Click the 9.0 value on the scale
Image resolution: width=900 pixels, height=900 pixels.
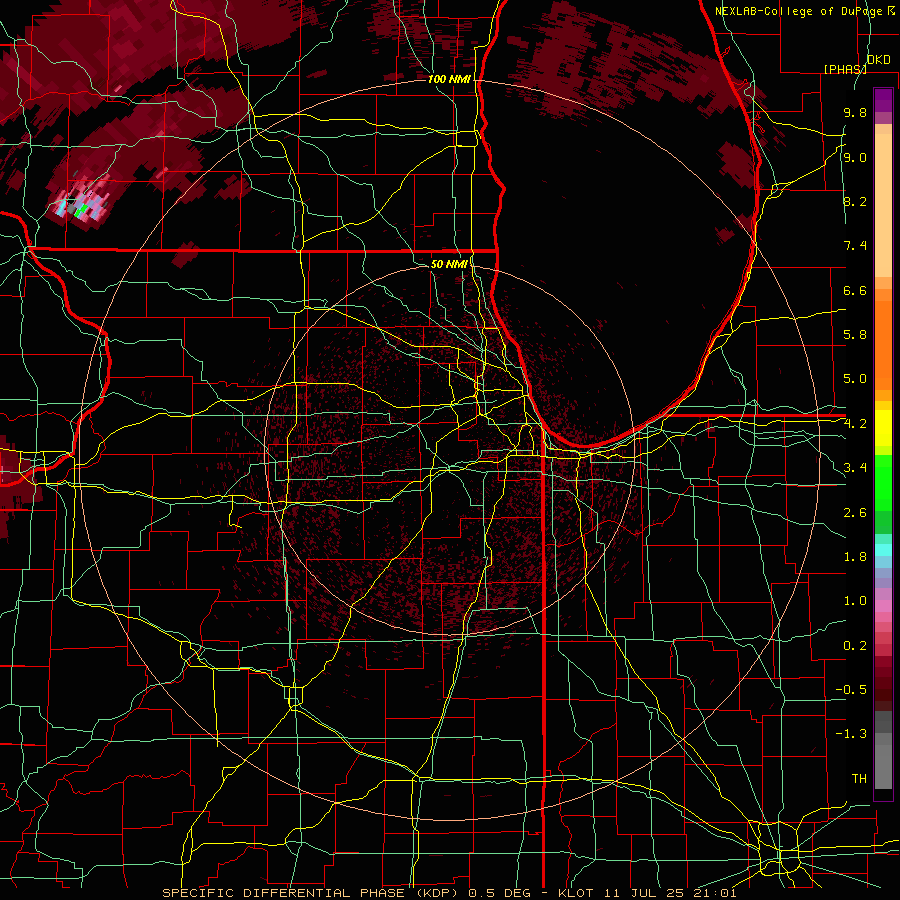[x=855, y=158]
